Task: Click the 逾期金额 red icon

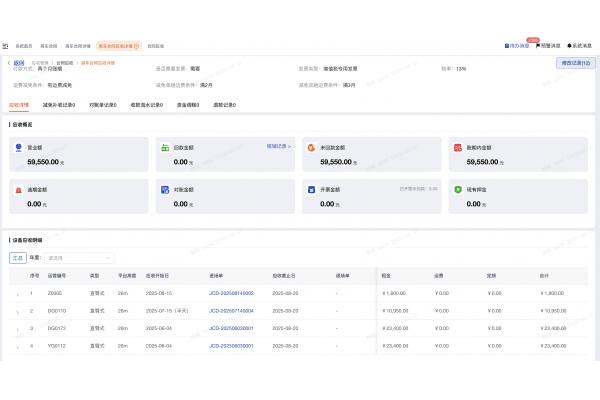Action: tap(18, 189)
